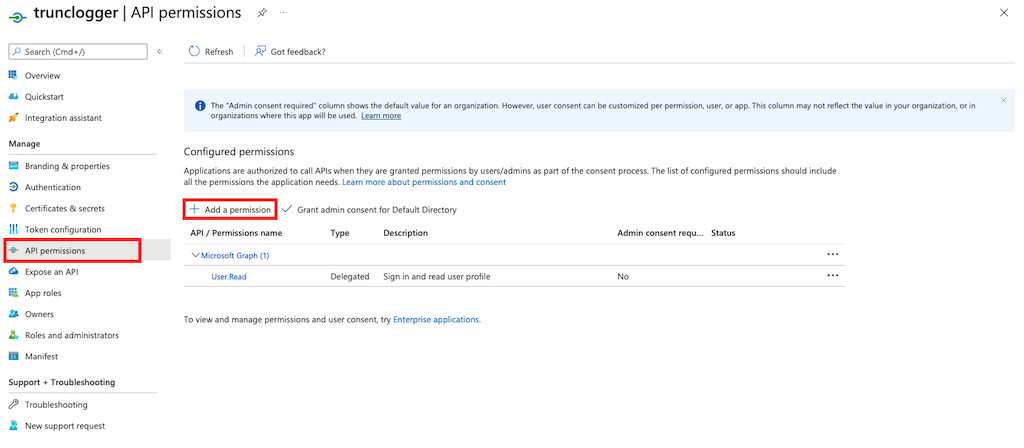This screenshot has width=1024, height=448.
Task: Open Learn more about permissions and consent
Action: (x=424, y=182)
